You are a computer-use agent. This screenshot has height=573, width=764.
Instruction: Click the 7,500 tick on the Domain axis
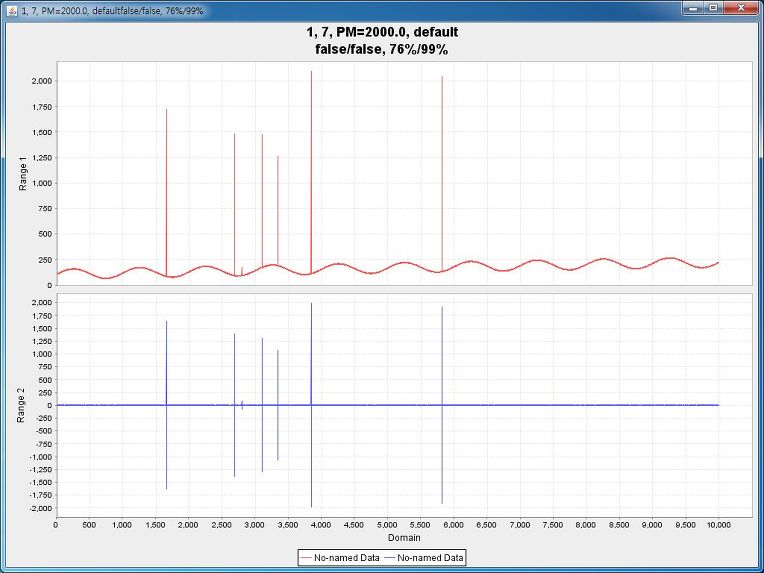coord(553,525)
